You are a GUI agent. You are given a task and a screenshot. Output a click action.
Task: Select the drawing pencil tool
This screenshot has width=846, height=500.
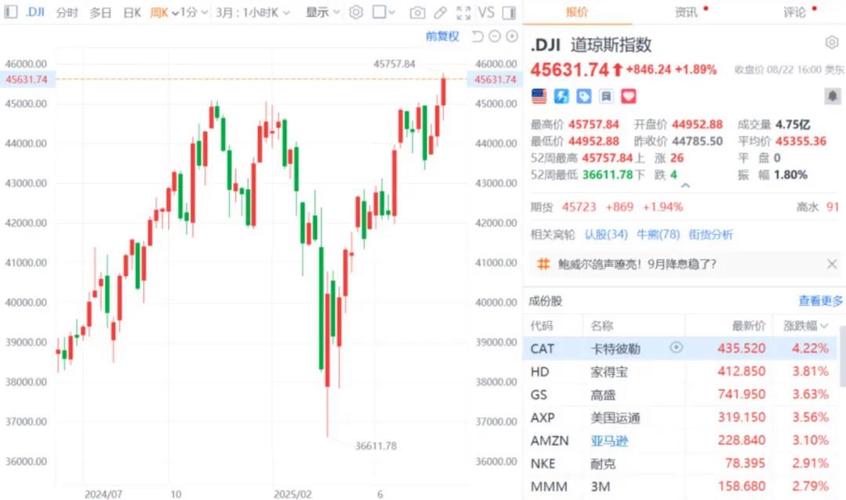point(440,13)
